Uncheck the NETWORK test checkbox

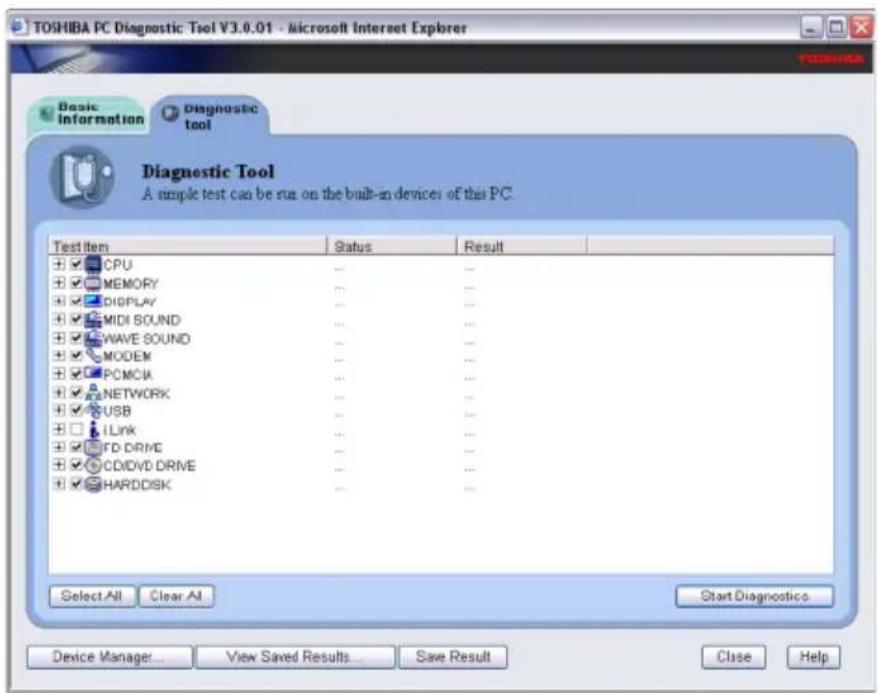(x=77, y=393)
